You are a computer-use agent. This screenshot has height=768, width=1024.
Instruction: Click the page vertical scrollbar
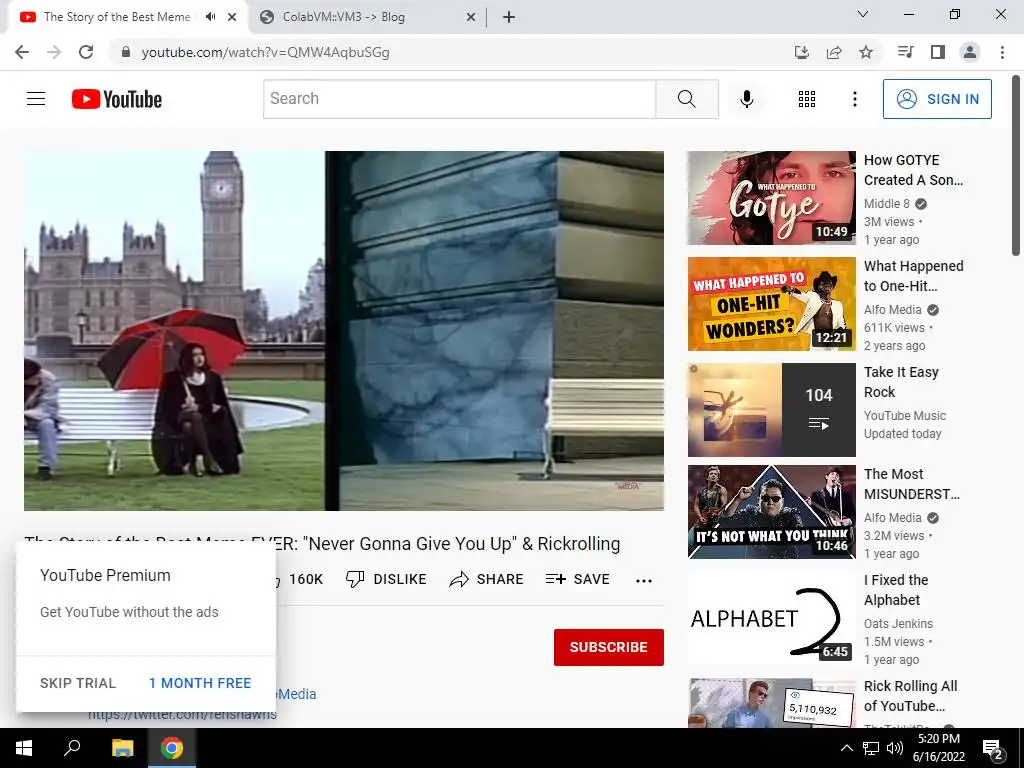1016,167
